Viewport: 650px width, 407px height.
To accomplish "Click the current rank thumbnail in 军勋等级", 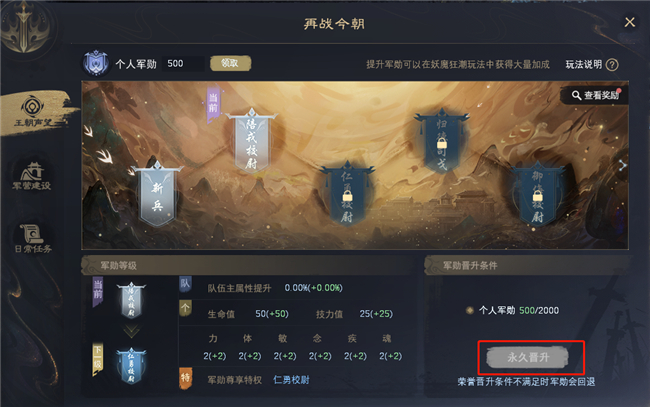I will [x=131, y=300].
